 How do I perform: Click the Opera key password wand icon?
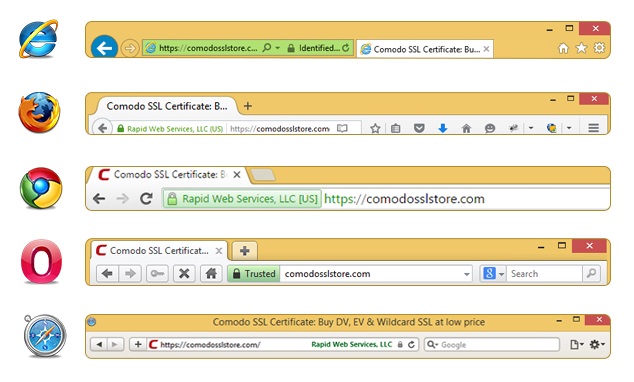coord(157,274)
